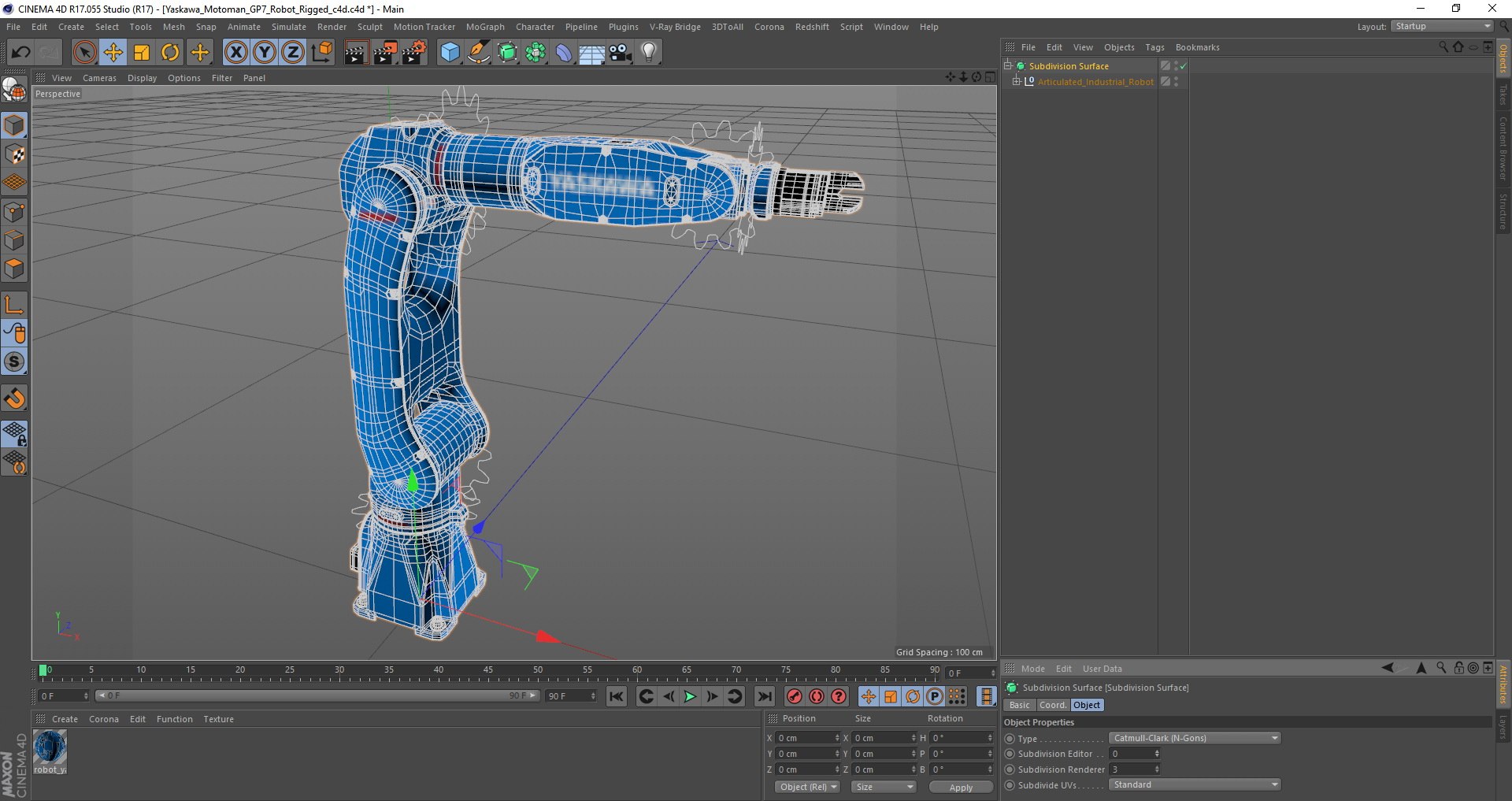Viewport: 1512px width, 801px height.
Task: Switch to Texture mode in left sidebar
Action: click(x=14, y=154)
